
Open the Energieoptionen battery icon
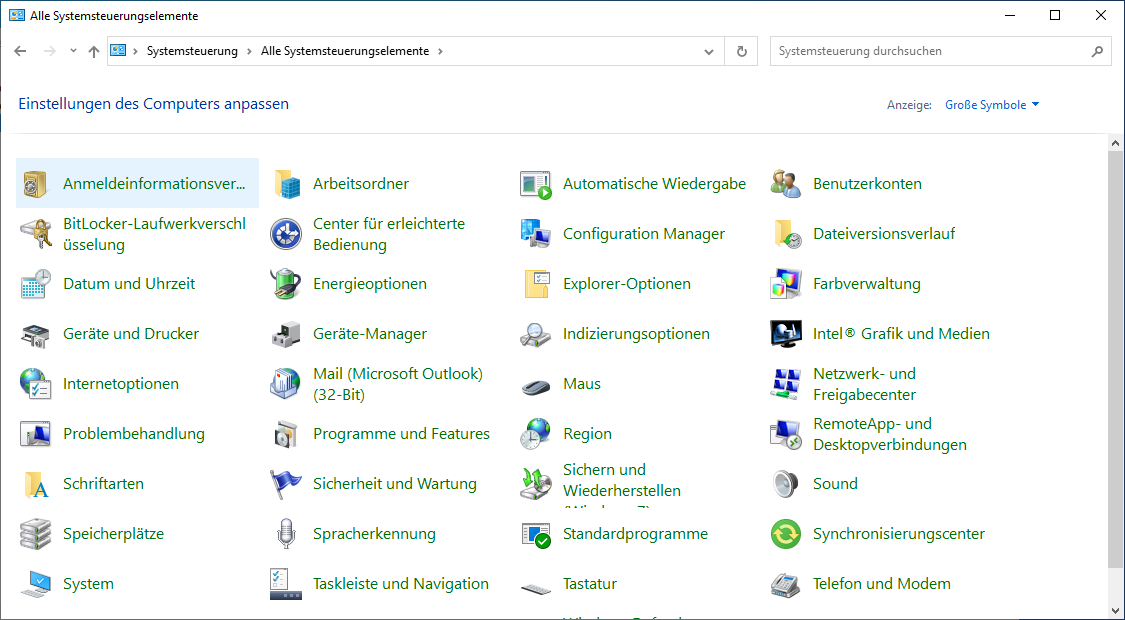click(286, 284)
